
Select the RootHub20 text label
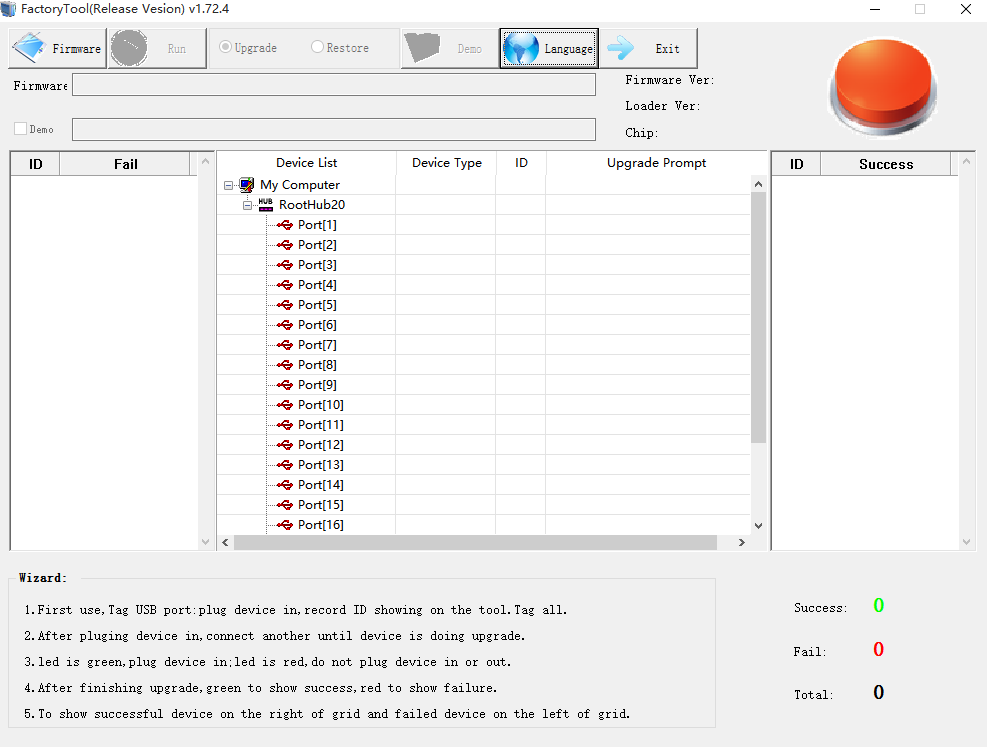(x=312, y=205)
